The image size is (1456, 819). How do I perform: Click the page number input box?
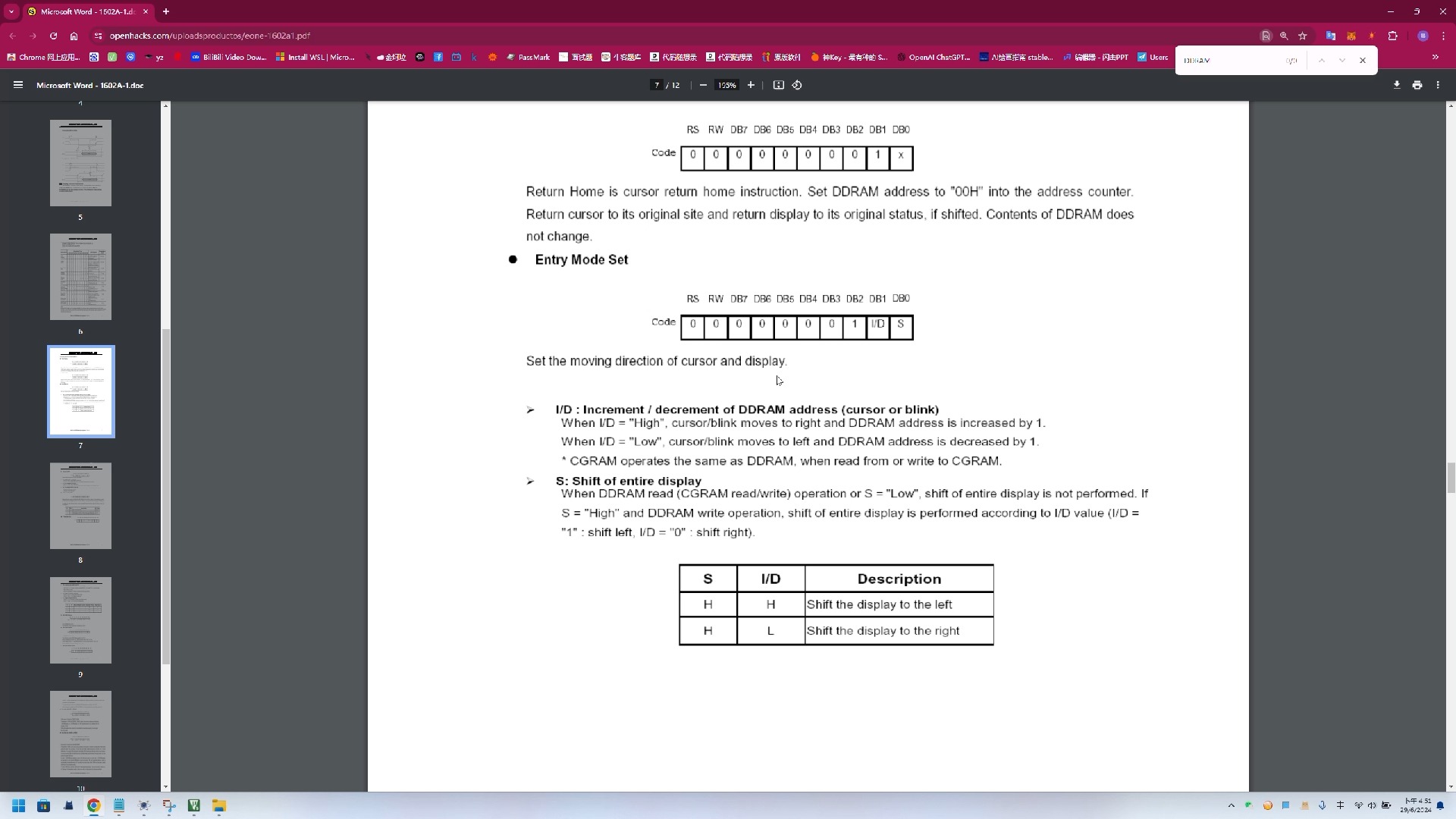tap(657, 85)
